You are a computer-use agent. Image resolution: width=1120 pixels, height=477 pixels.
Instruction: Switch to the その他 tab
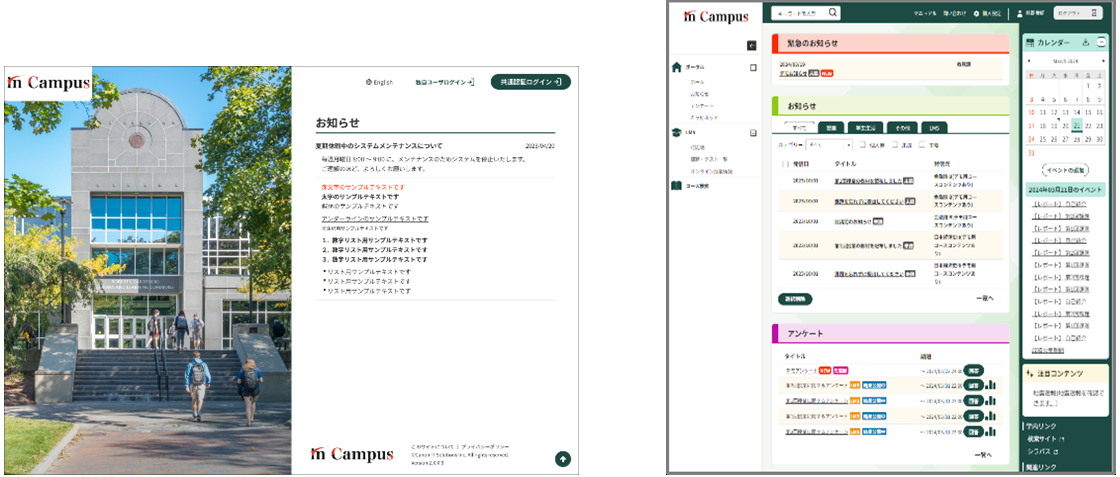pos(901,128)
